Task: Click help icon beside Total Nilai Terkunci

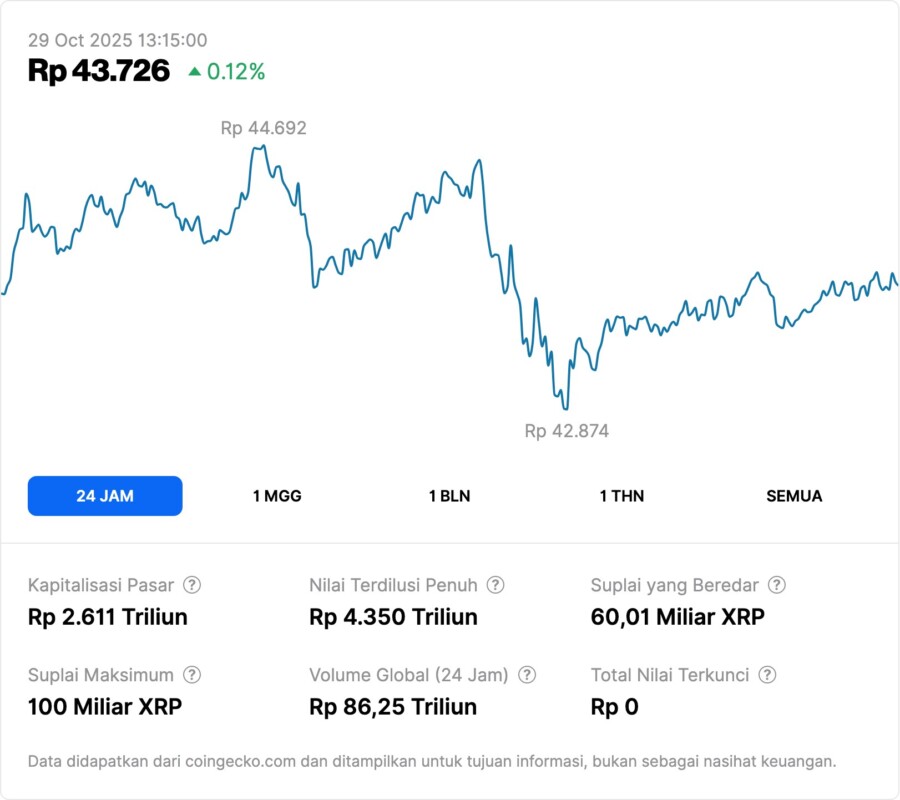Action: coord(768,675)
